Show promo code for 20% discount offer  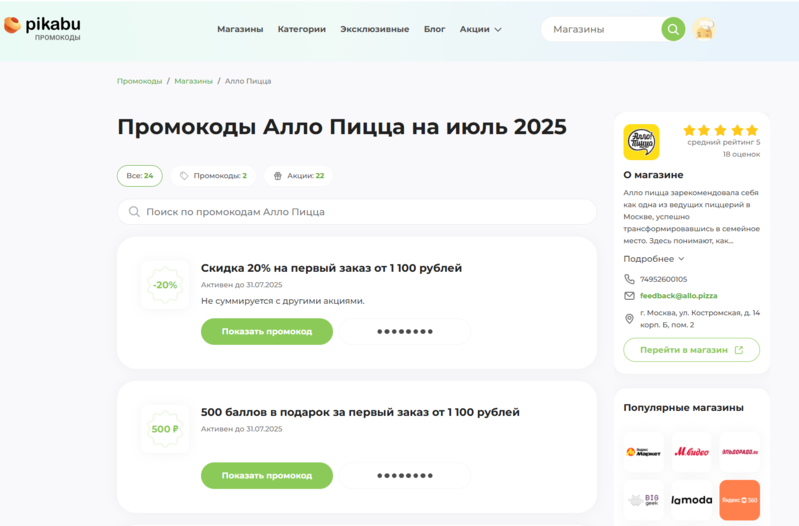click(x=267, y=331)
